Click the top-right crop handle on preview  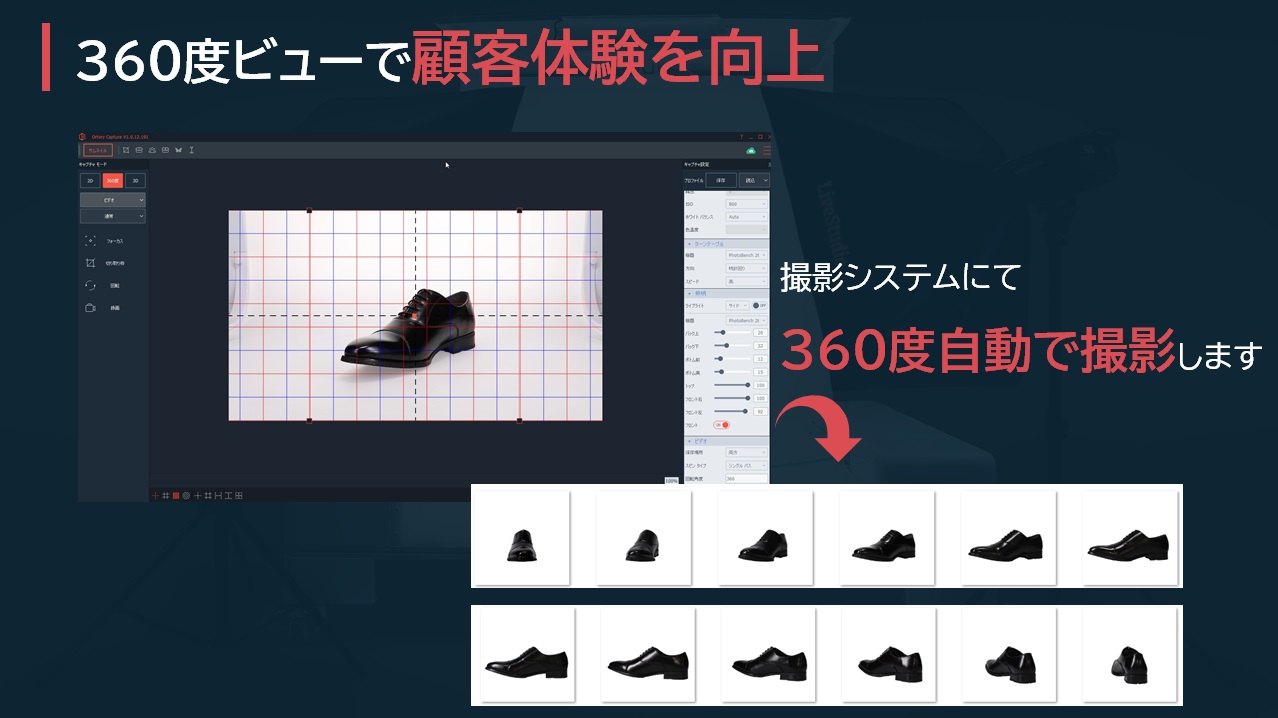pos(519,210)
